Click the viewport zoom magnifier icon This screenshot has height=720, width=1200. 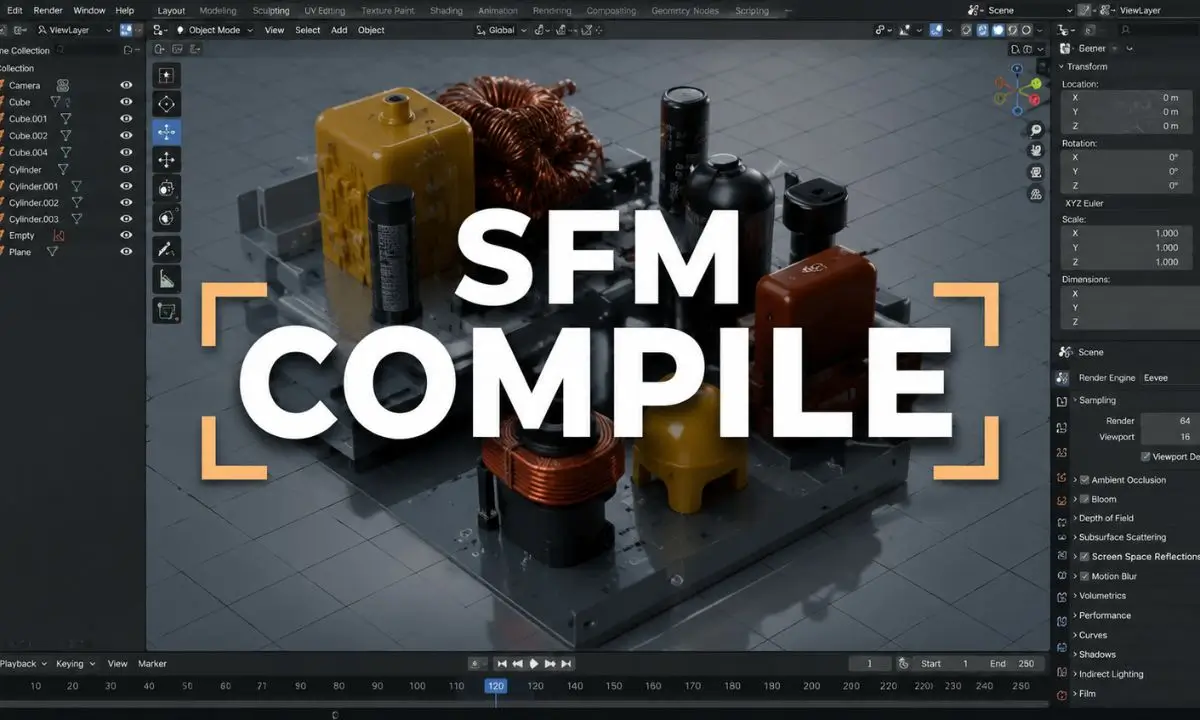click(1036, 130)
